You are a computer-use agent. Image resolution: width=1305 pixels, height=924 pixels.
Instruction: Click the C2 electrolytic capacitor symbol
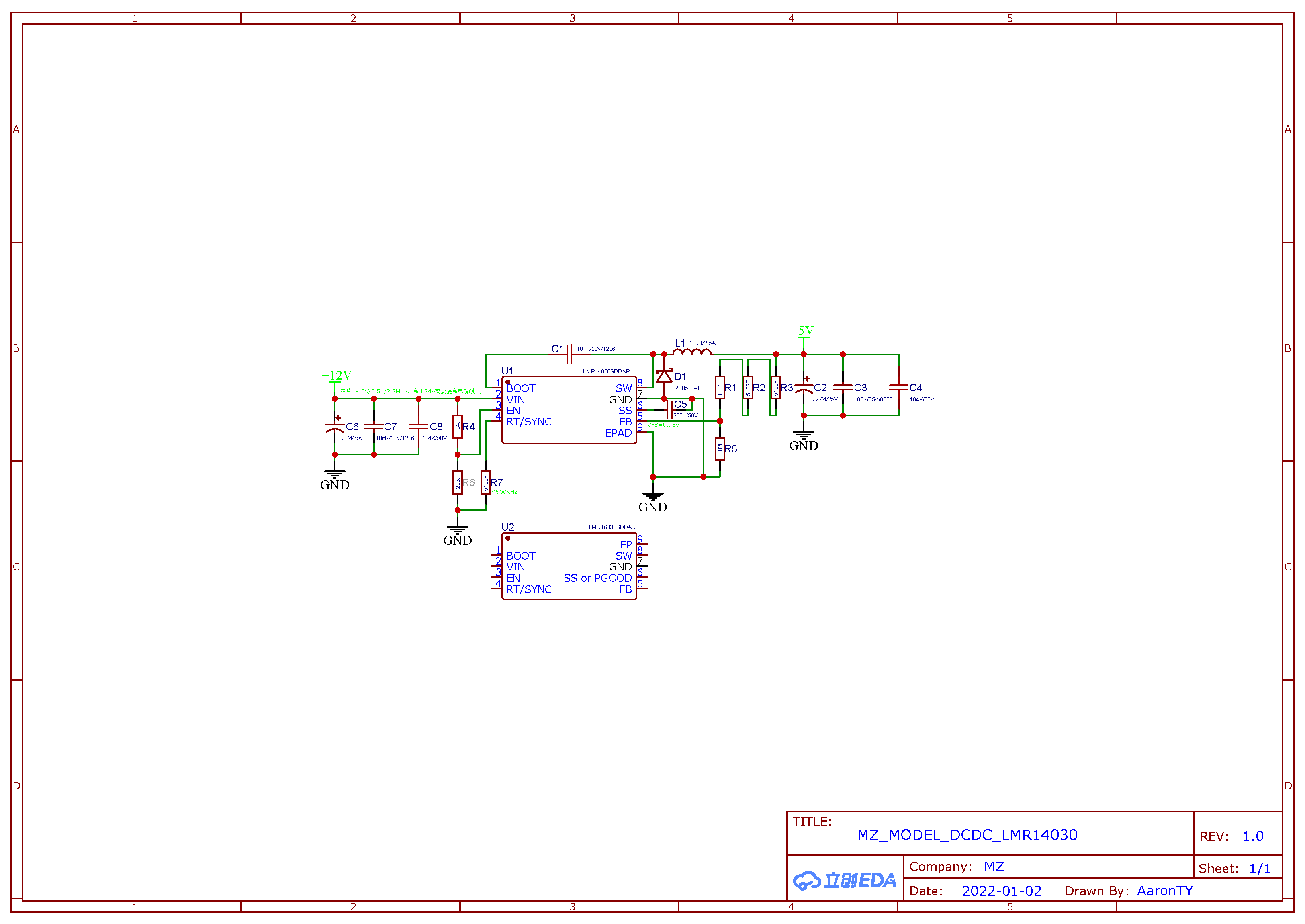[x=803, y=388]
